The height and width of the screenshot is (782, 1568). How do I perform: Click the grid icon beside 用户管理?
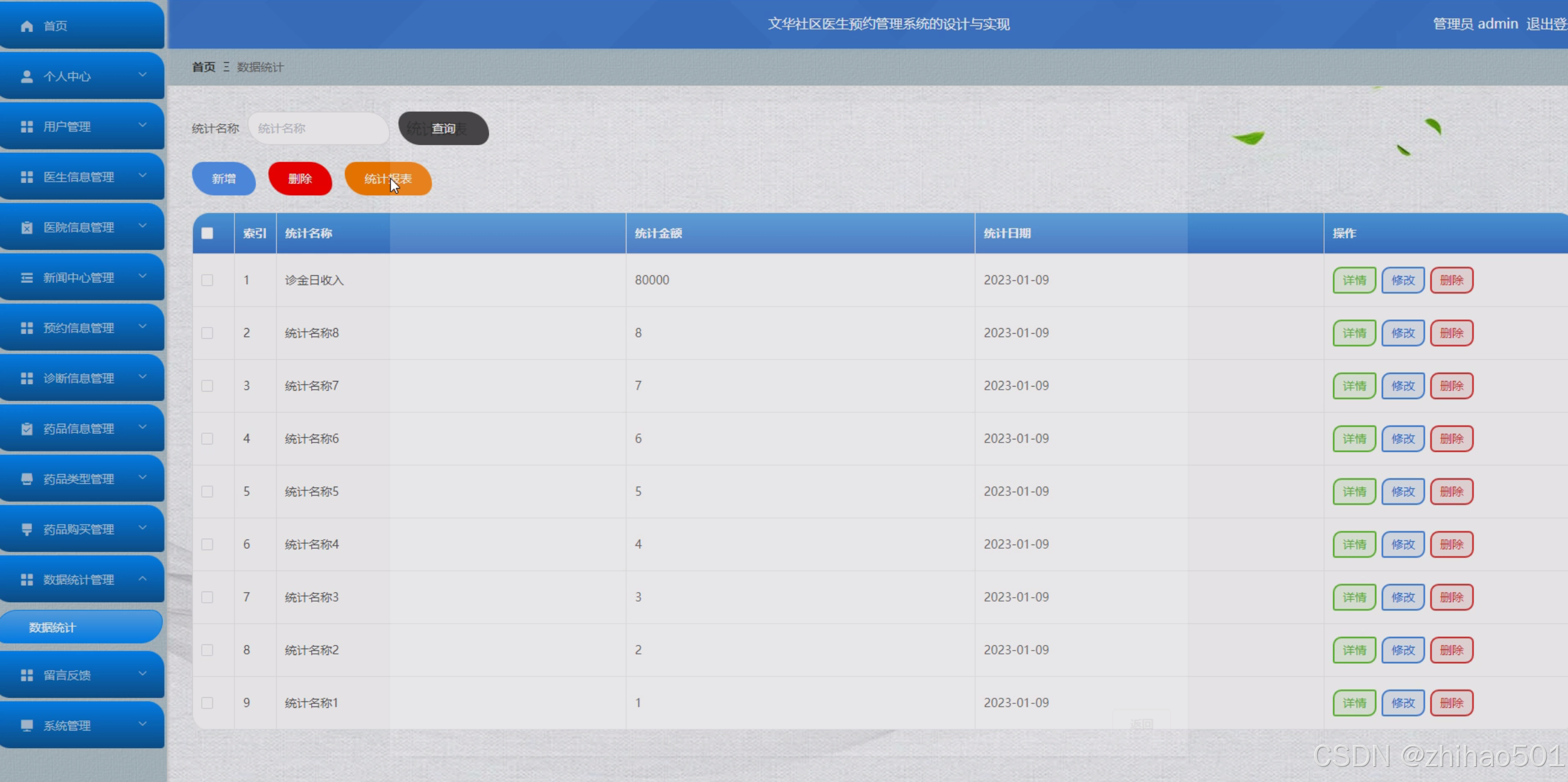26,126
